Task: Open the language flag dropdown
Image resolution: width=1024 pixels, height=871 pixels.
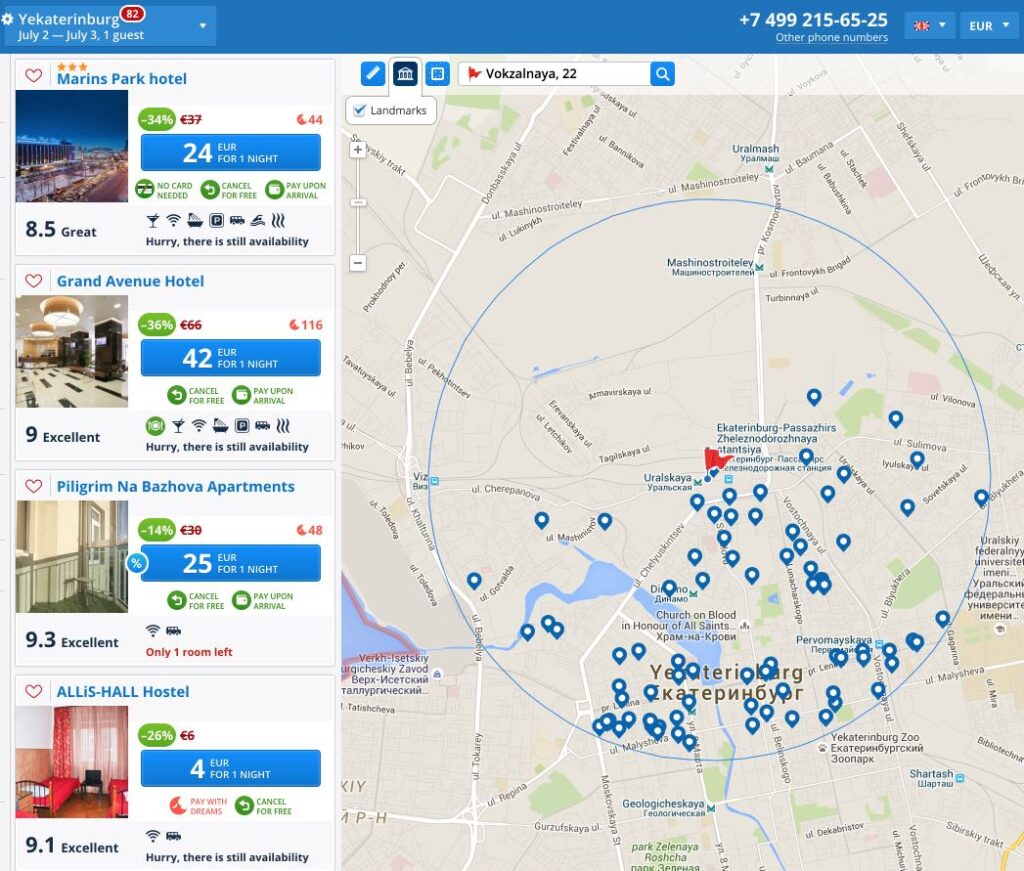Action: 929,26
